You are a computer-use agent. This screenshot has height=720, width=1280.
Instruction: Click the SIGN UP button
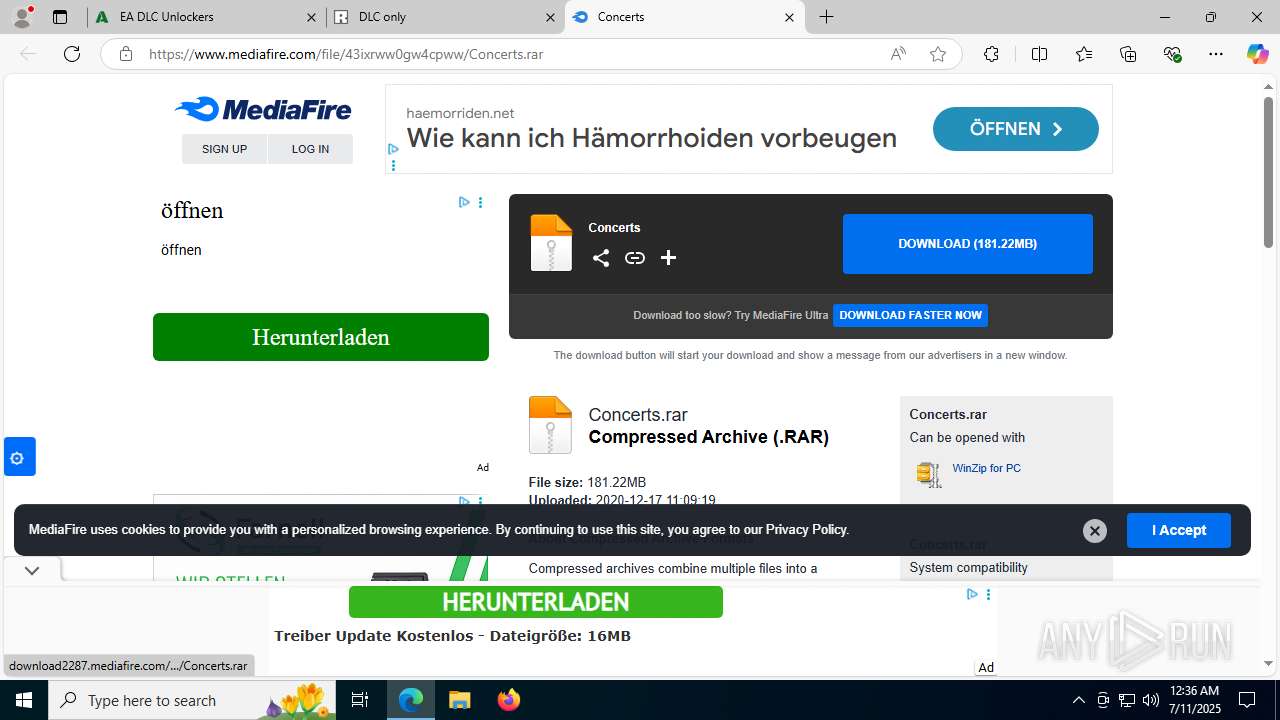[x=224, y=149]
